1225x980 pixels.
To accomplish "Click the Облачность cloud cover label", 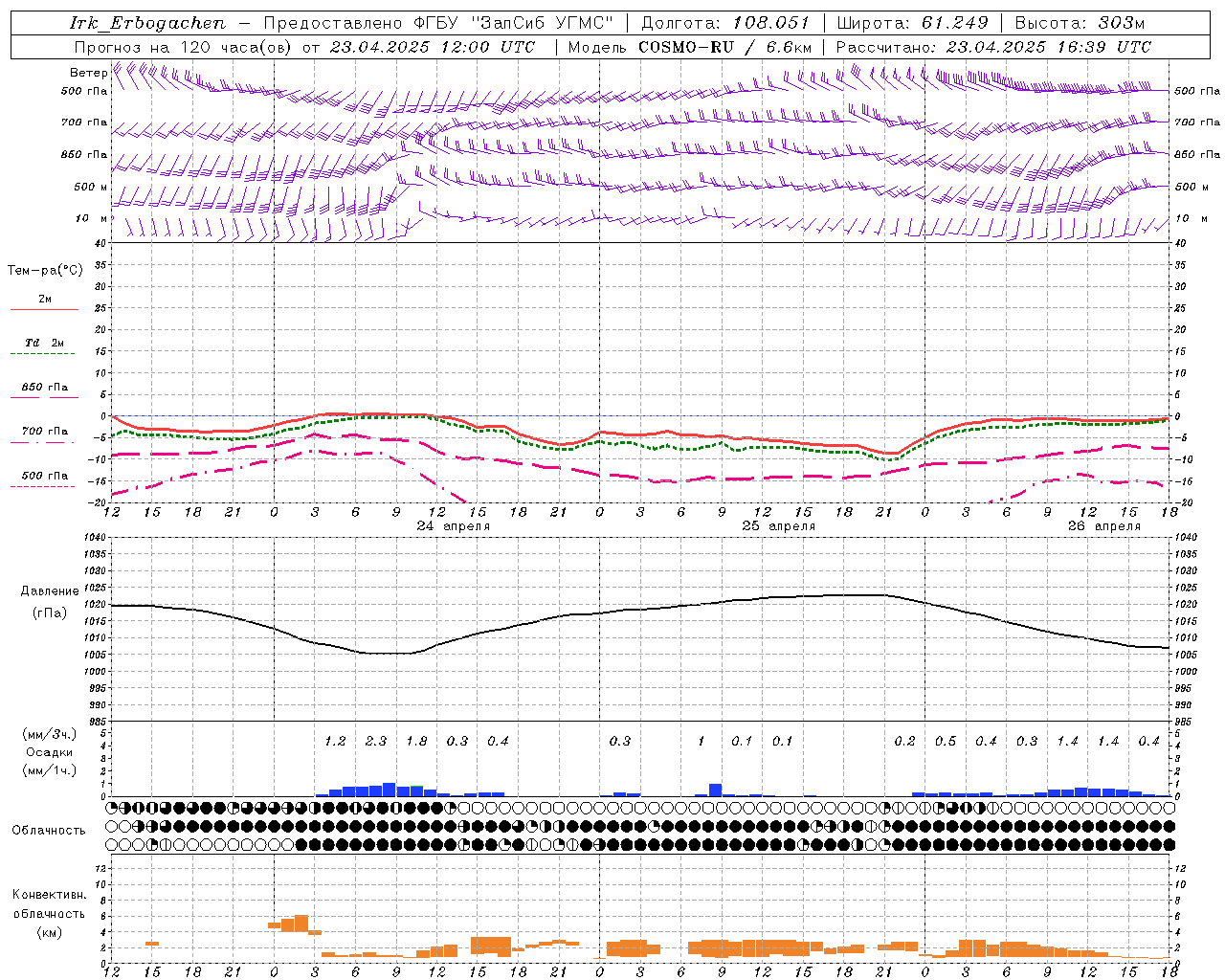I will click(x=49, y=830).
